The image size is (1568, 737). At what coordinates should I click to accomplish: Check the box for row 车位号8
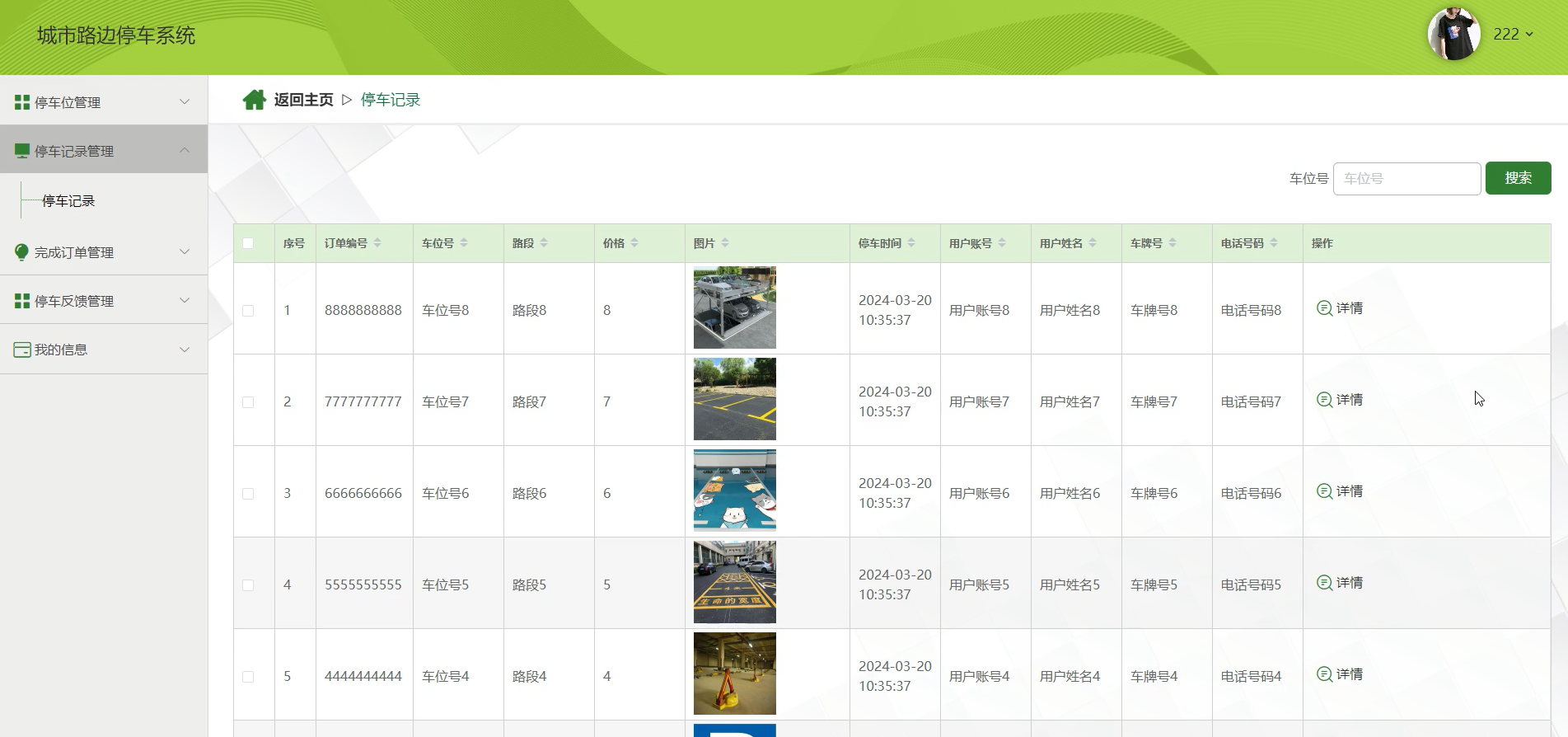(x=248, y=311)
